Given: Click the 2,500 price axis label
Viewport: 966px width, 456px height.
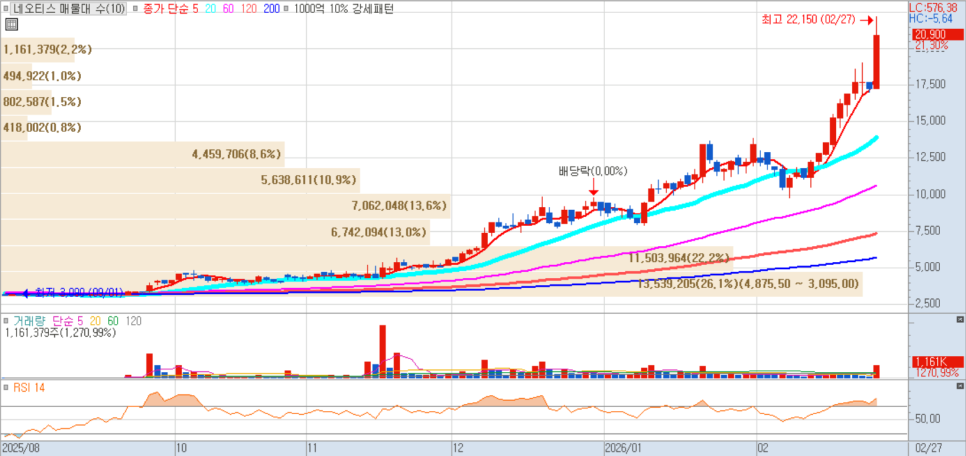Looking at the screenshot, I should tap(930, 304).
